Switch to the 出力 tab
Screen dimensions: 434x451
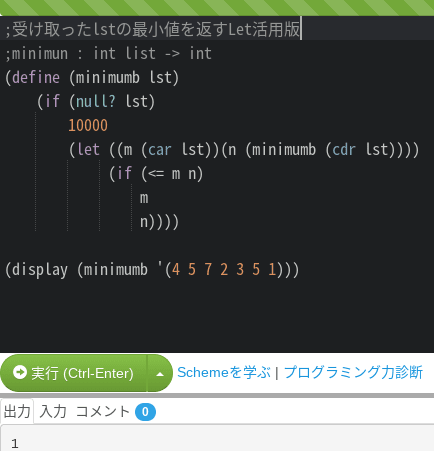point(17,412)
